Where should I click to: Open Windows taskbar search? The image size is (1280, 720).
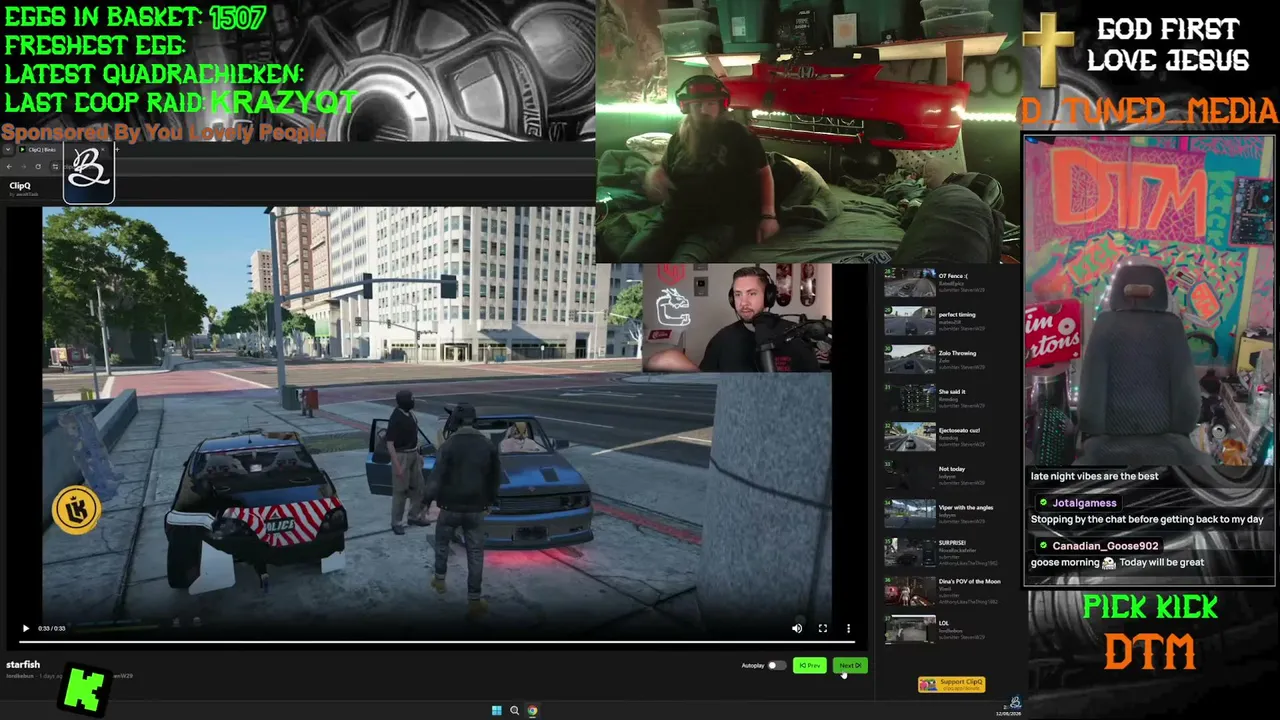click(514, 711)
